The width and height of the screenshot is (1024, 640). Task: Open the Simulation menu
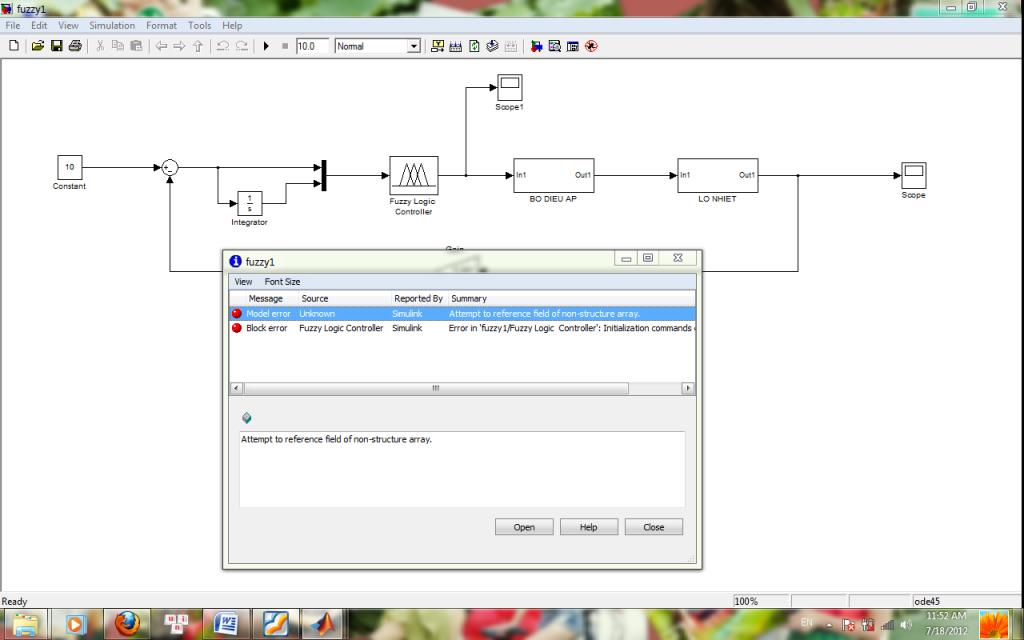(112, 25)
